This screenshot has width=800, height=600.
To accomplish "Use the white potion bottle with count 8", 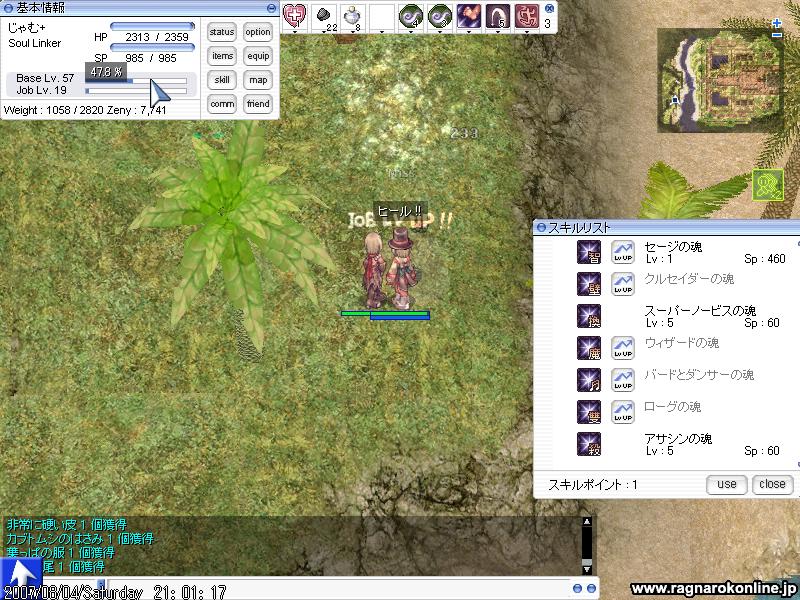I will point(353,16).
